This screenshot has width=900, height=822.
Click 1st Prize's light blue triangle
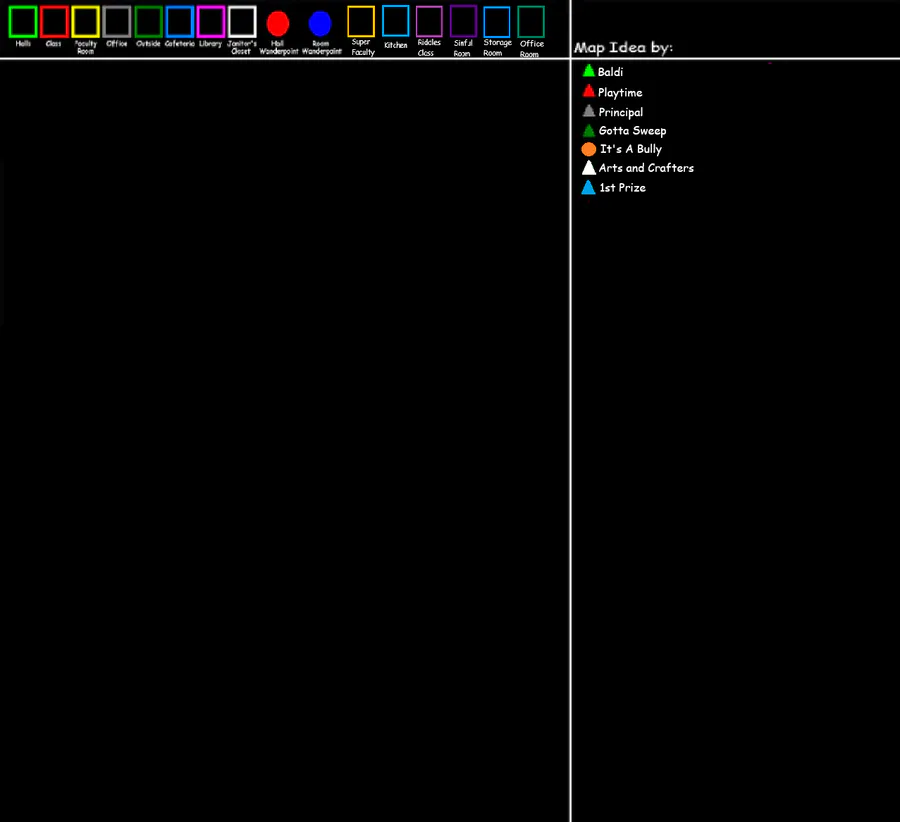pos(588,187)
